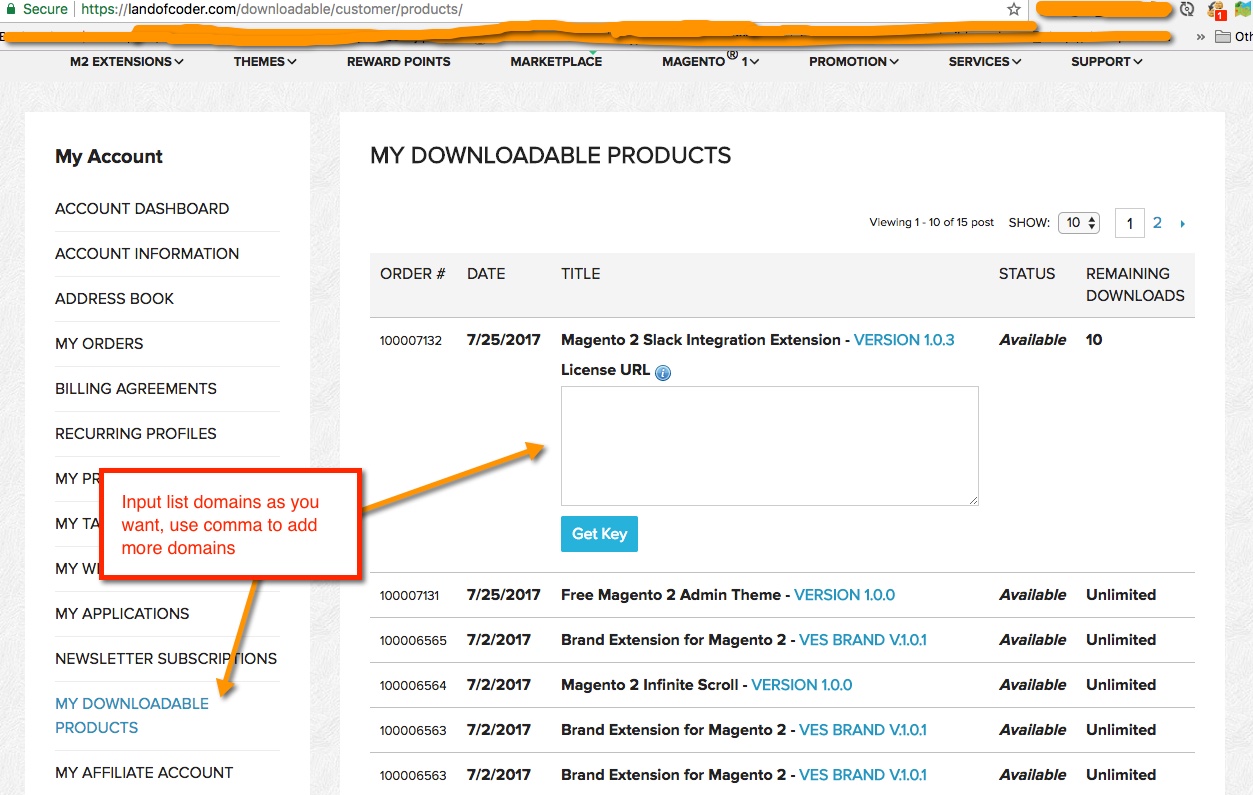Viewport: 1253px width, 795px height.
Task: Click the Magento 2 Slack Integration Extension title
Action: [700, 340]
